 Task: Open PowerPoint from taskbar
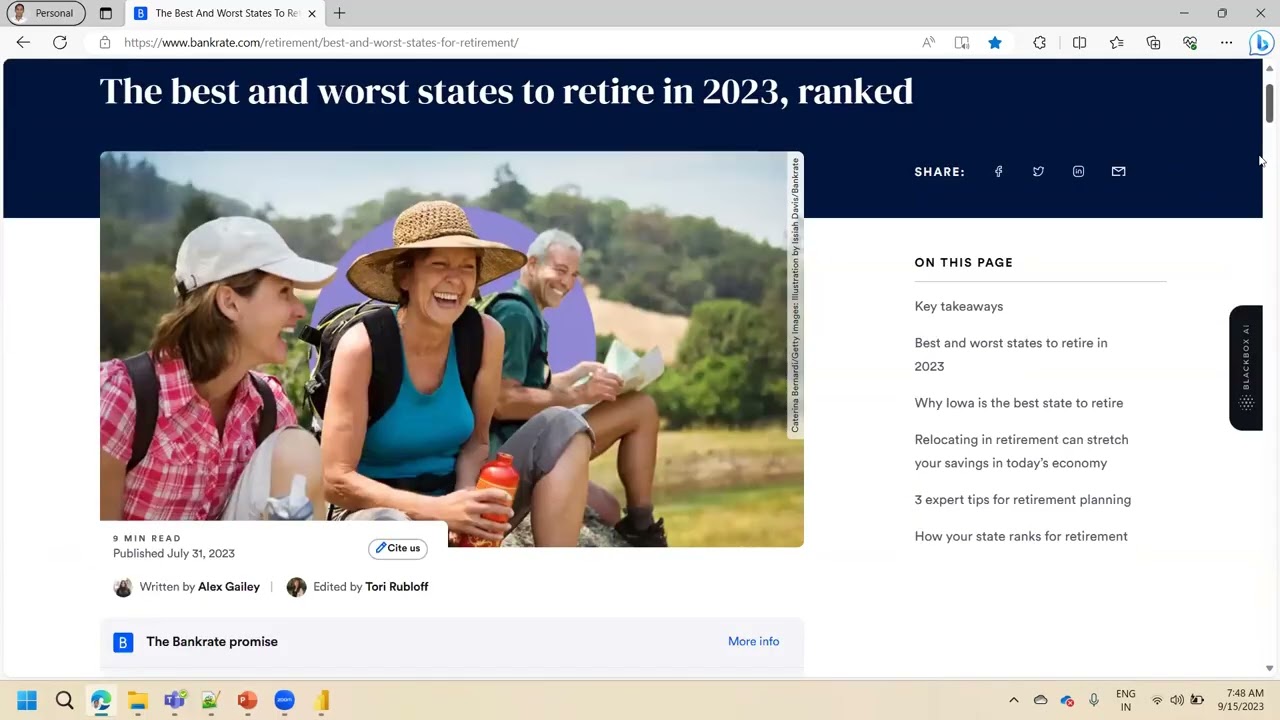[248, 700]
